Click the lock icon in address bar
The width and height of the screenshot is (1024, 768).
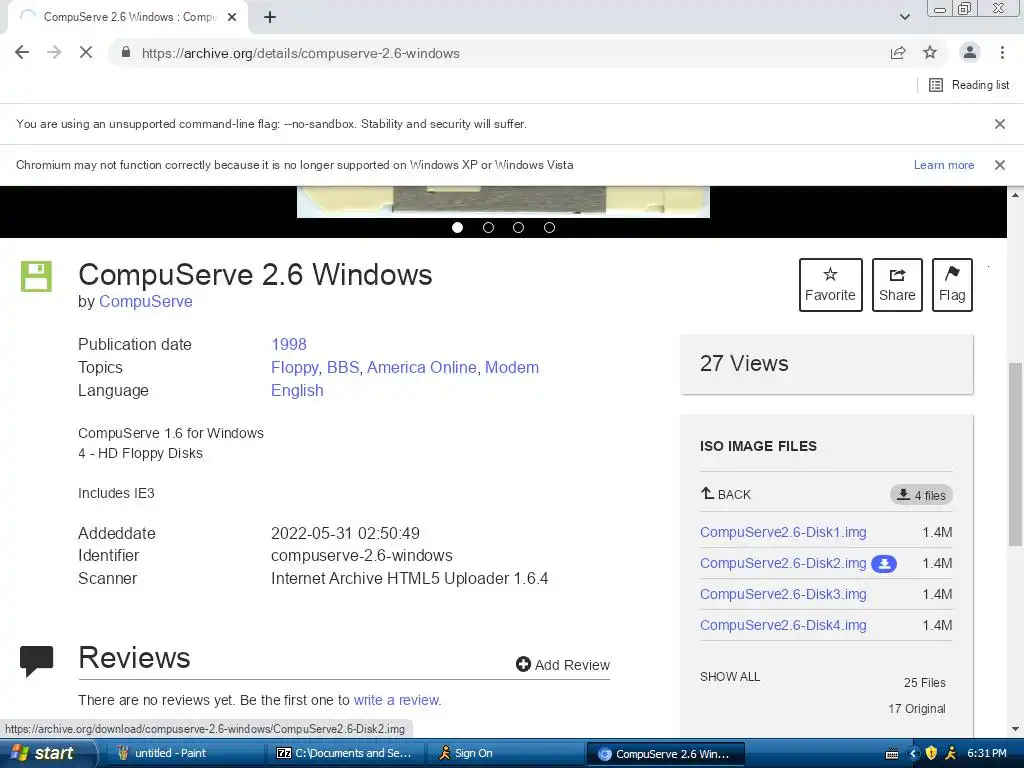[126, 52]
